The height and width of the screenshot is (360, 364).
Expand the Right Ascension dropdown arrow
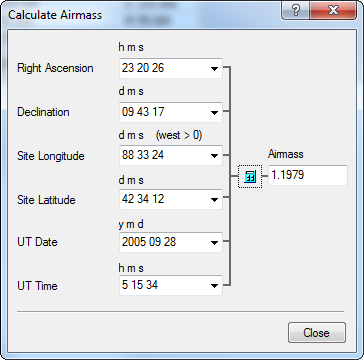pyautogui.click(x=214, y=69)
